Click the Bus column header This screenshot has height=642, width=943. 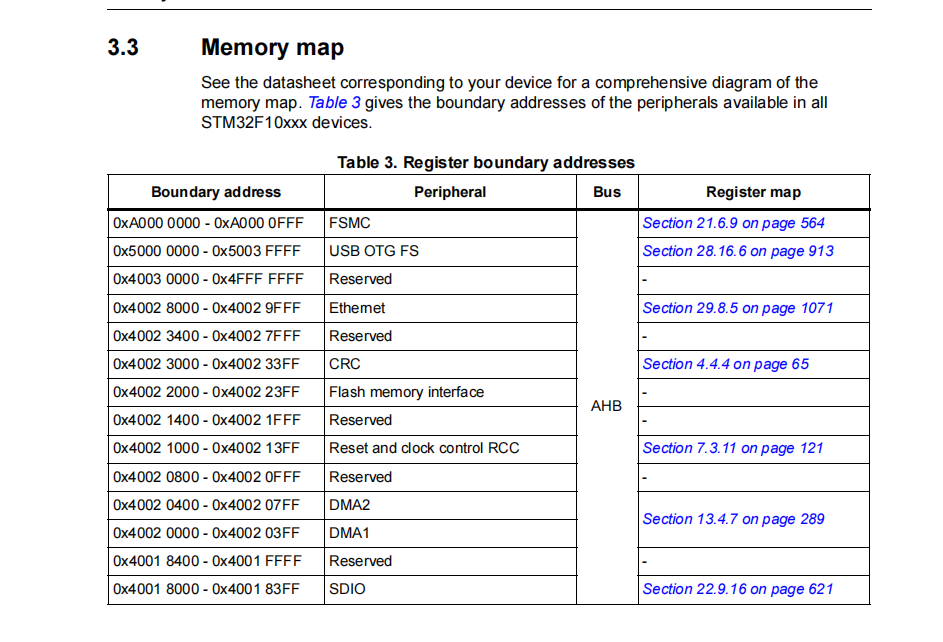click(x=607, y=192)
